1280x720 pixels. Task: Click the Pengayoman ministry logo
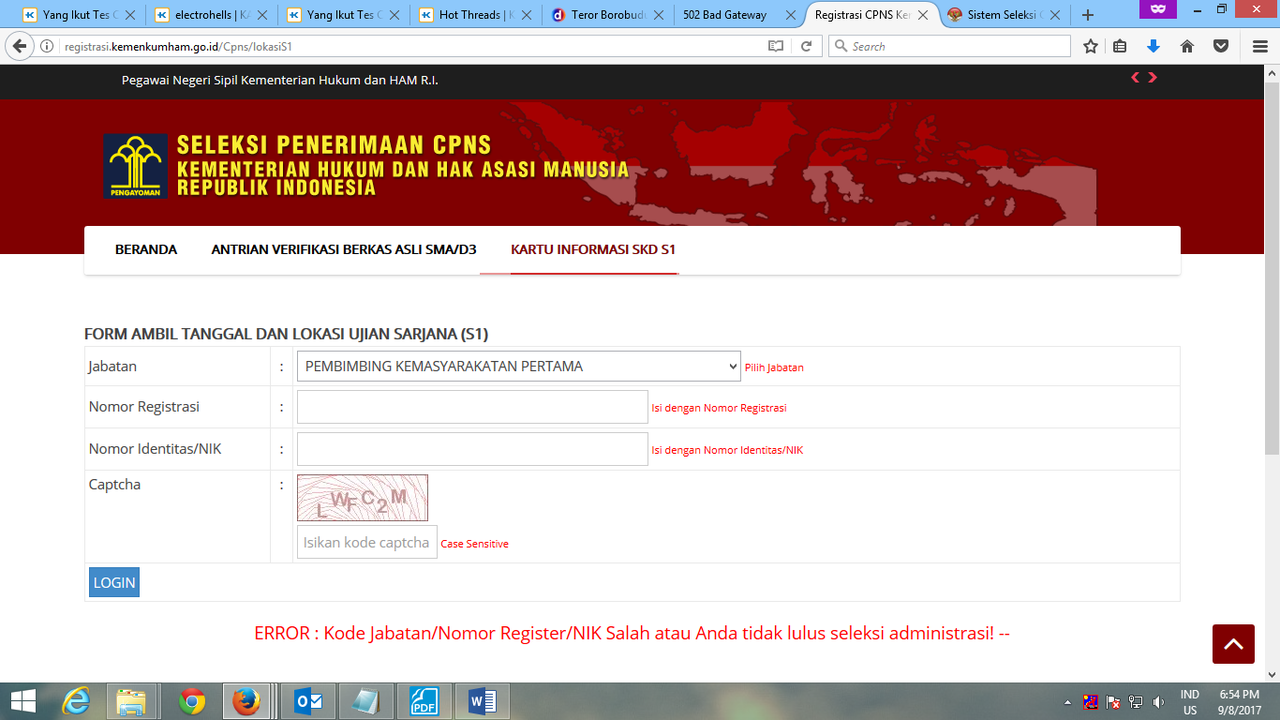(x=136, y=166)
